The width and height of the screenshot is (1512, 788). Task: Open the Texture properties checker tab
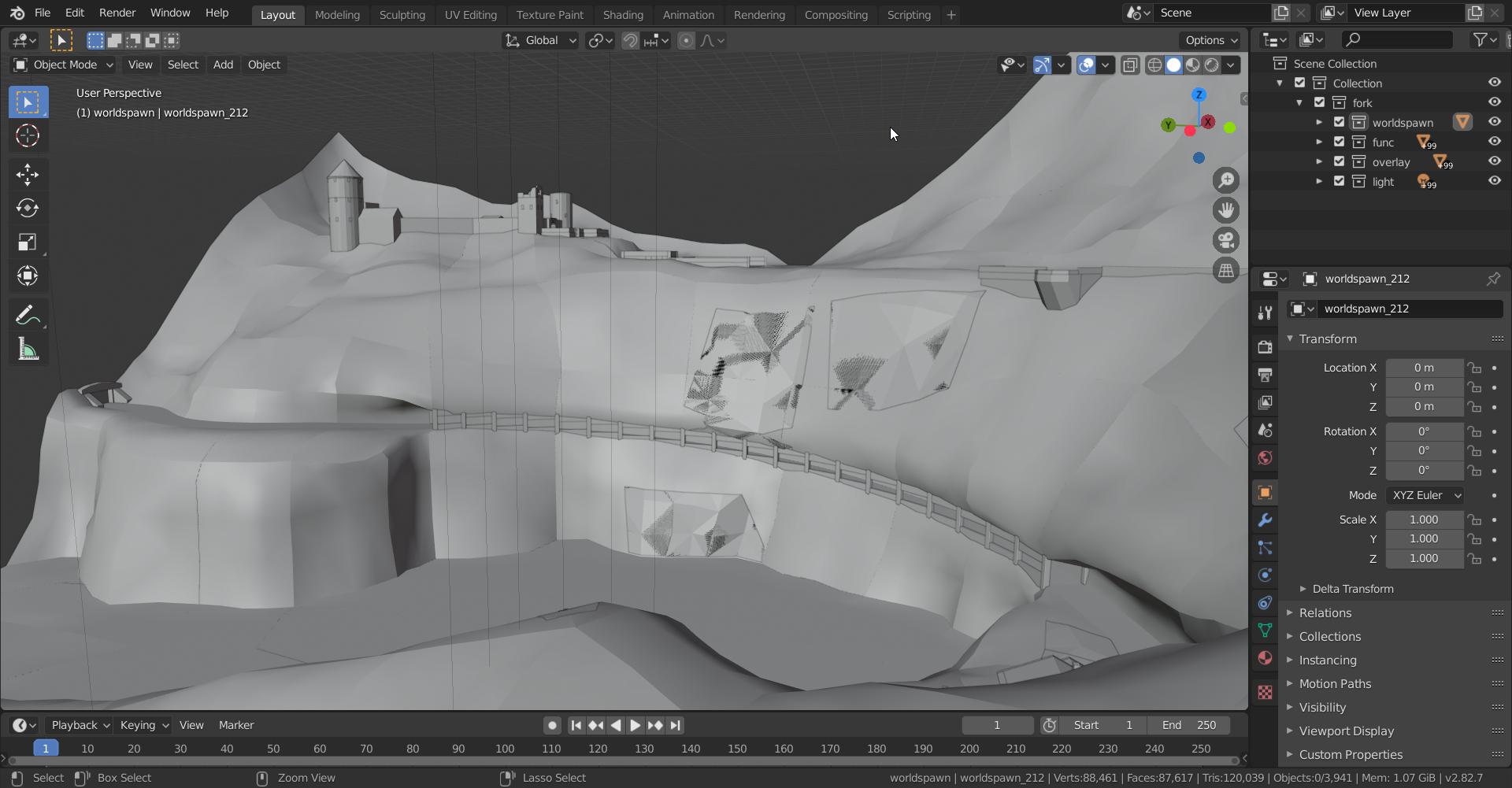point(1265,692)
